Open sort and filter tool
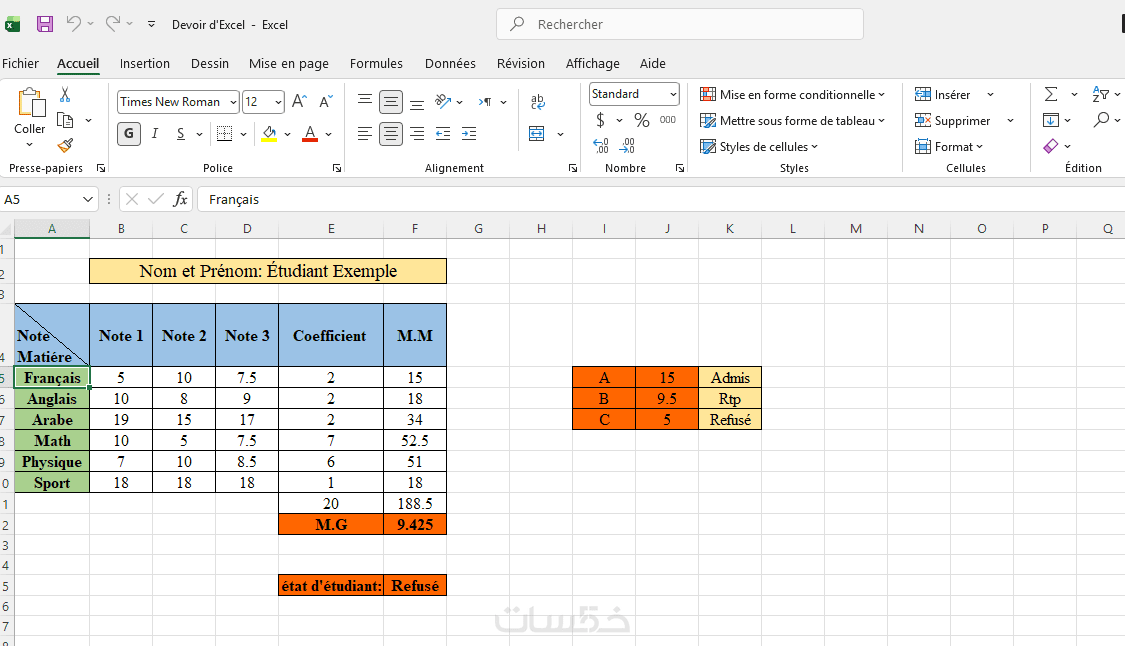This screenshot has height=646, width=1125. (1100, 94)
